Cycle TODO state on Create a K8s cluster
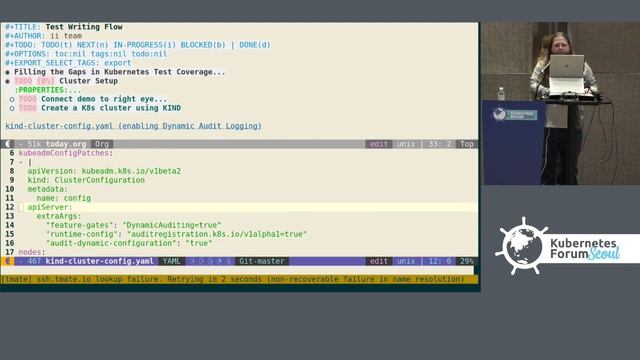This screenshot has width=640, height=360. point(27,108)
